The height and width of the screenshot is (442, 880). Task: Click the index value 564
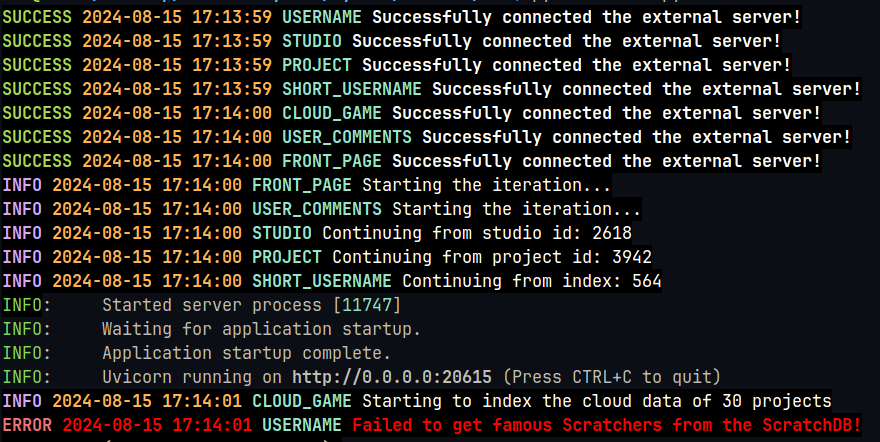(646, 280)
